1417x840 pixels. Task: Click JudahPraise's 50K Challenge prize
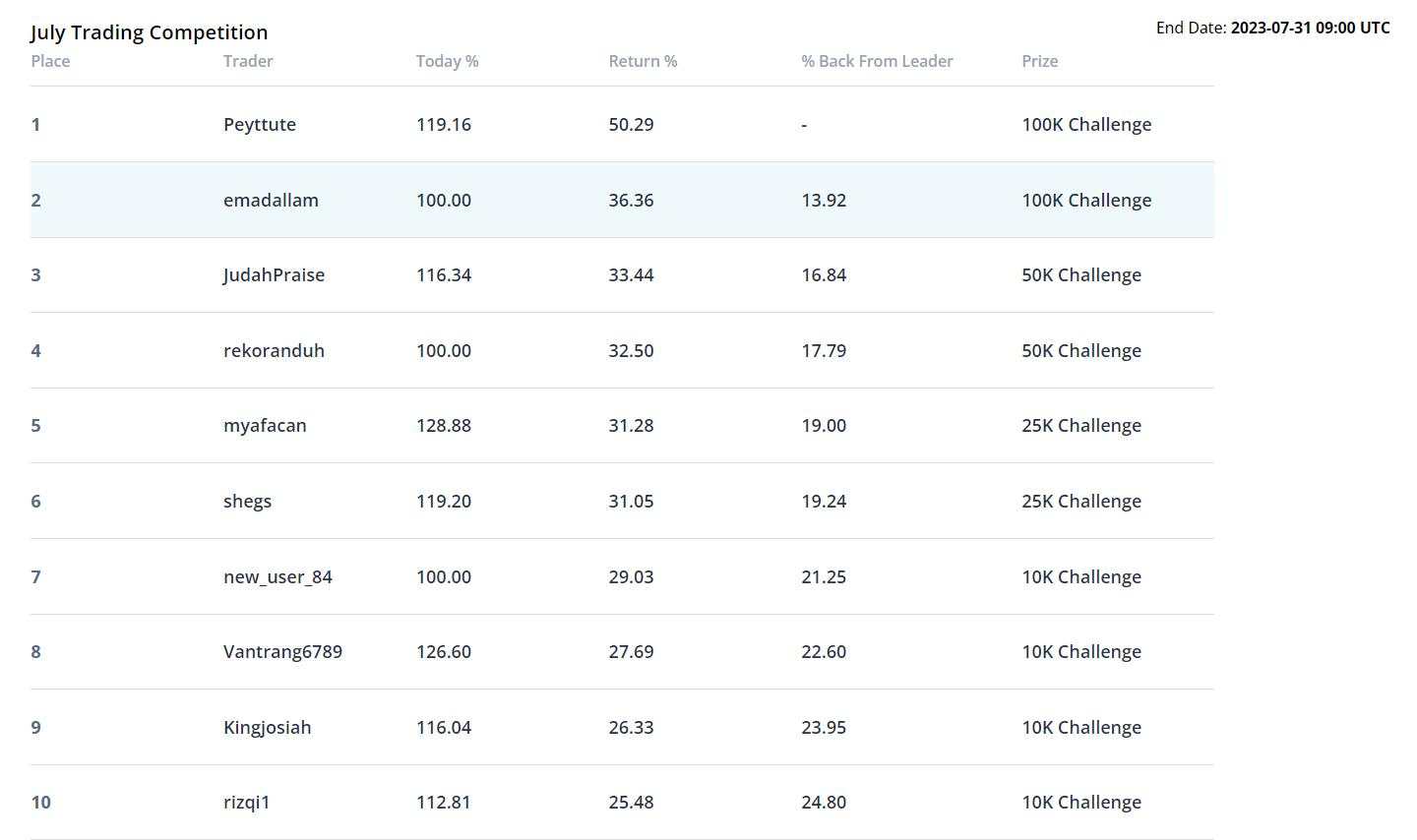[x=1081, y=275]
